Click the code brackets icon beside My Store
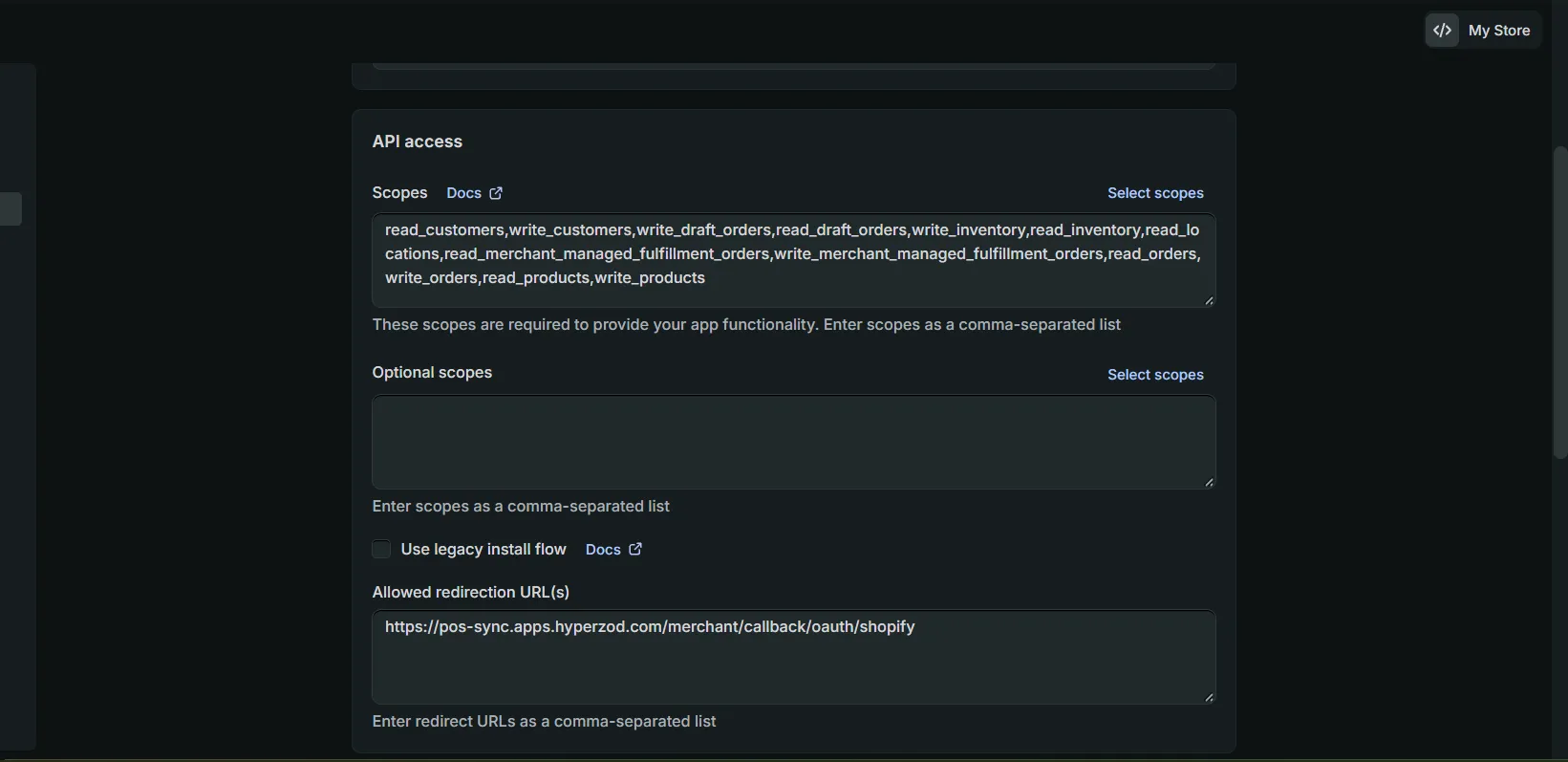This screenshot has width=1568, height=762. click(1443, 31)
